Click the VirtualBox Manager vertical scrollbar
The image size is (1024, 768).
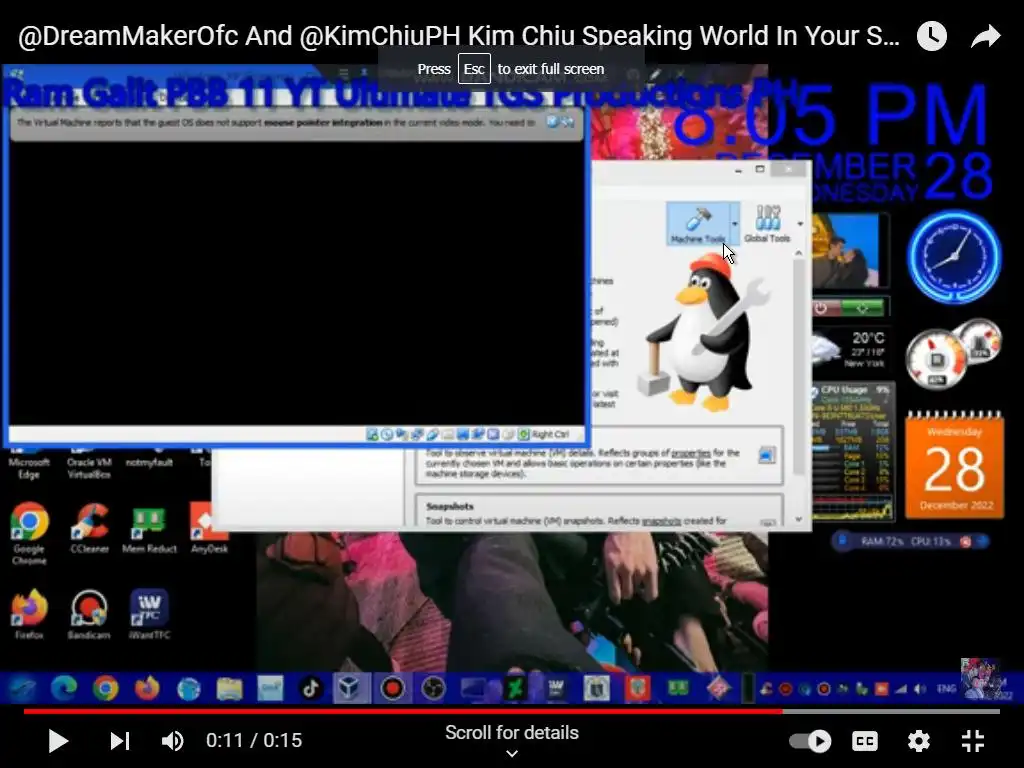(x=798, y=366)
